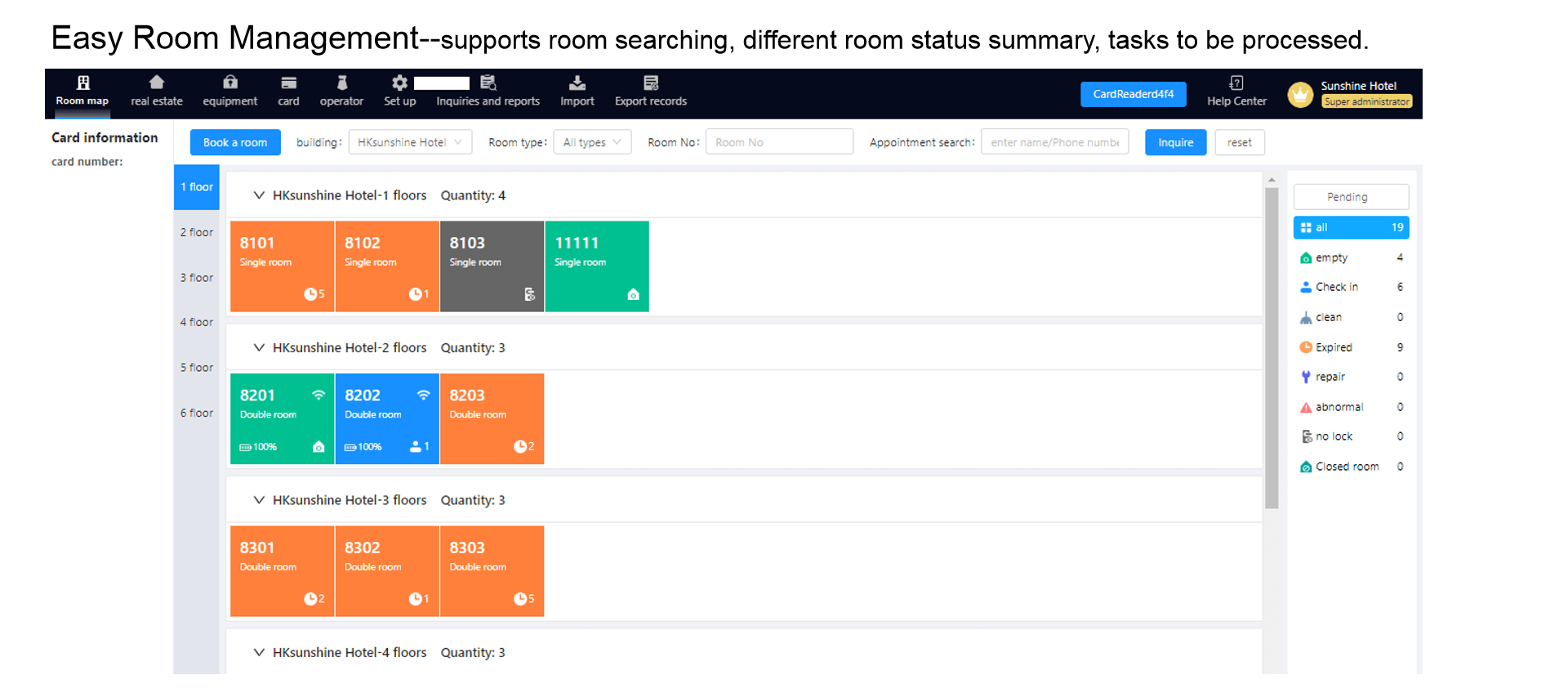Open the building dropdown HKsunshine Hotel
This screenshot has height=693, width=1568.
click(x=410, y=142)
